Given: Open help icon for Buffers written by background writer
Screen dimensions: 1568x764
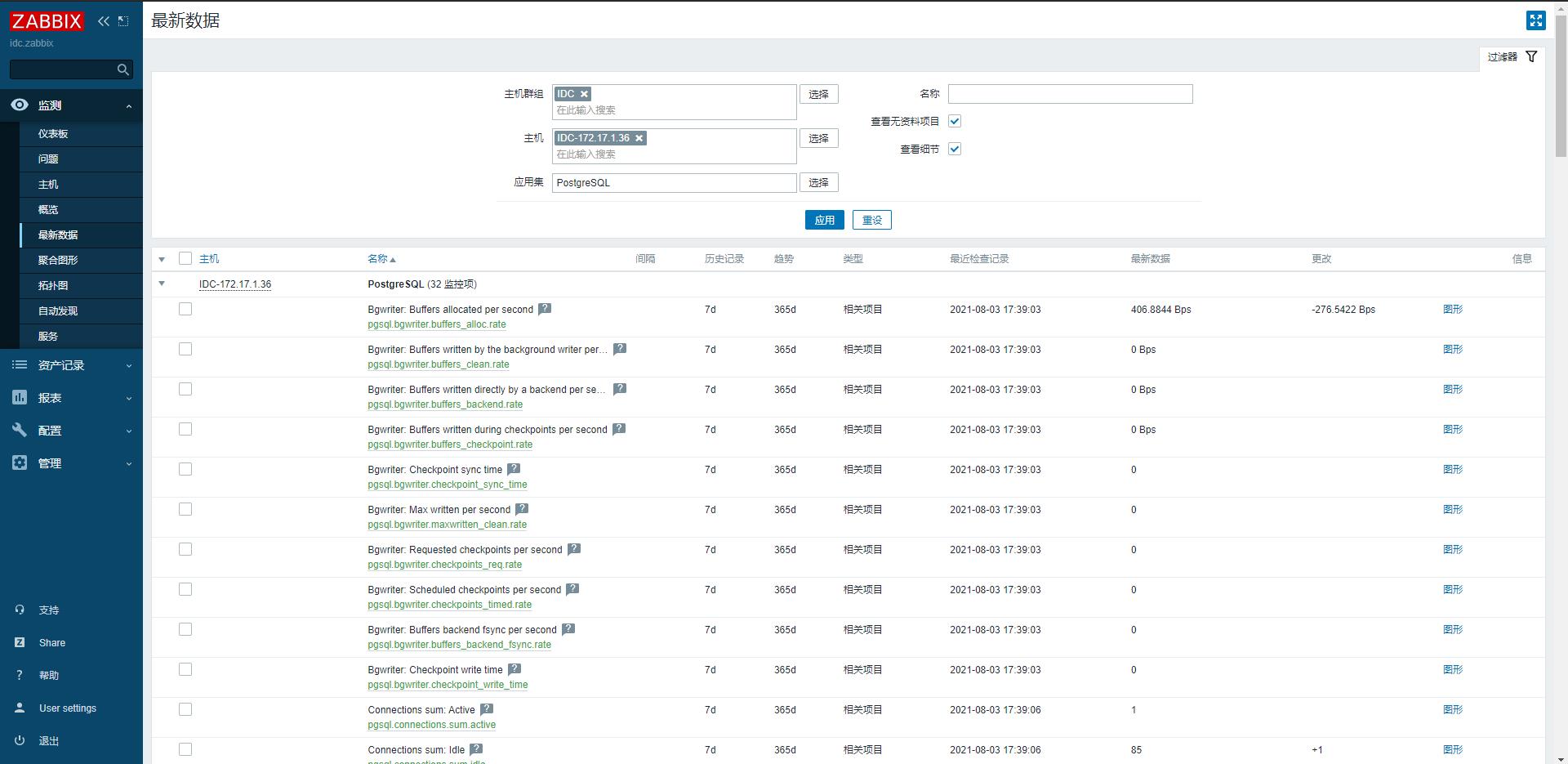Looking at the screenshot, I should click(x=620, y=349).
